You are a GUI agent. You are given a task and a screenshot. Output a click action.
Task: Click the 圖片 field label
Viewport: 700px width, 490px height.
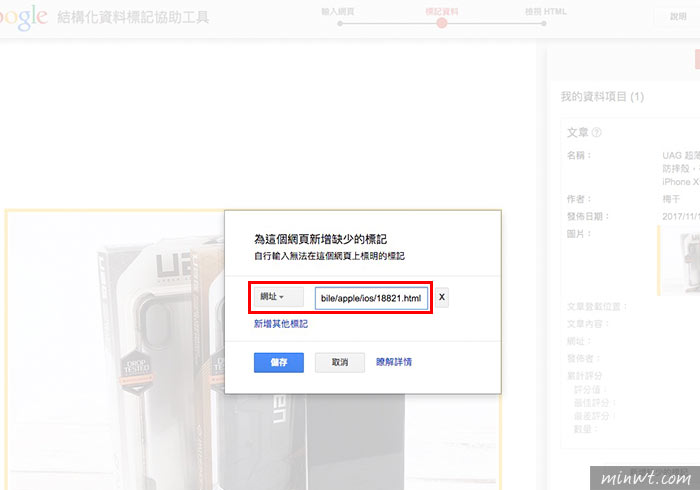(579, 234)
